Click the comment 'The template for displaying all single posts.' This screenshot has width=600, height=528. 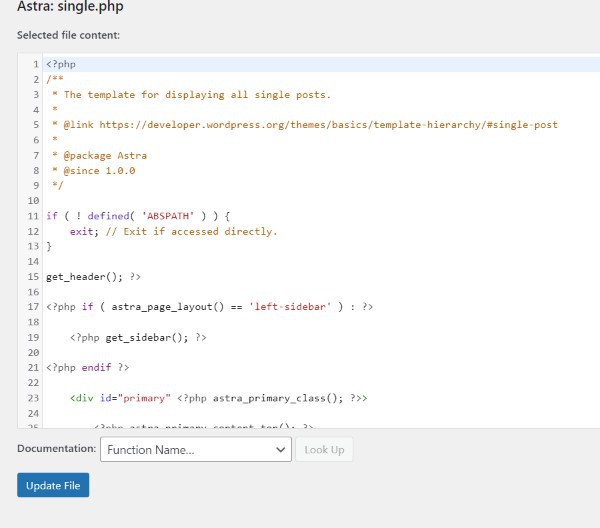point(197,95)
